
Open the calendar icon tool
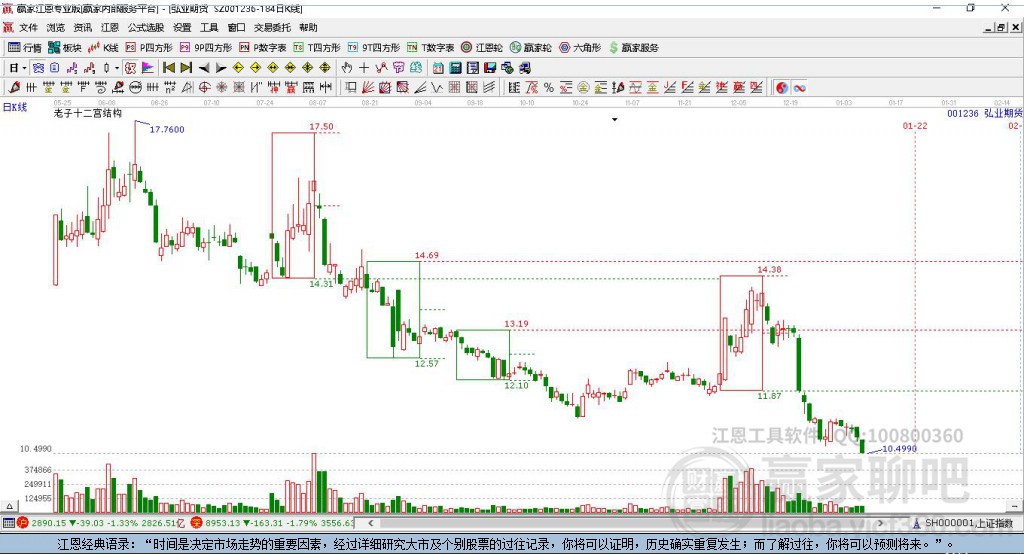point(438,68)
